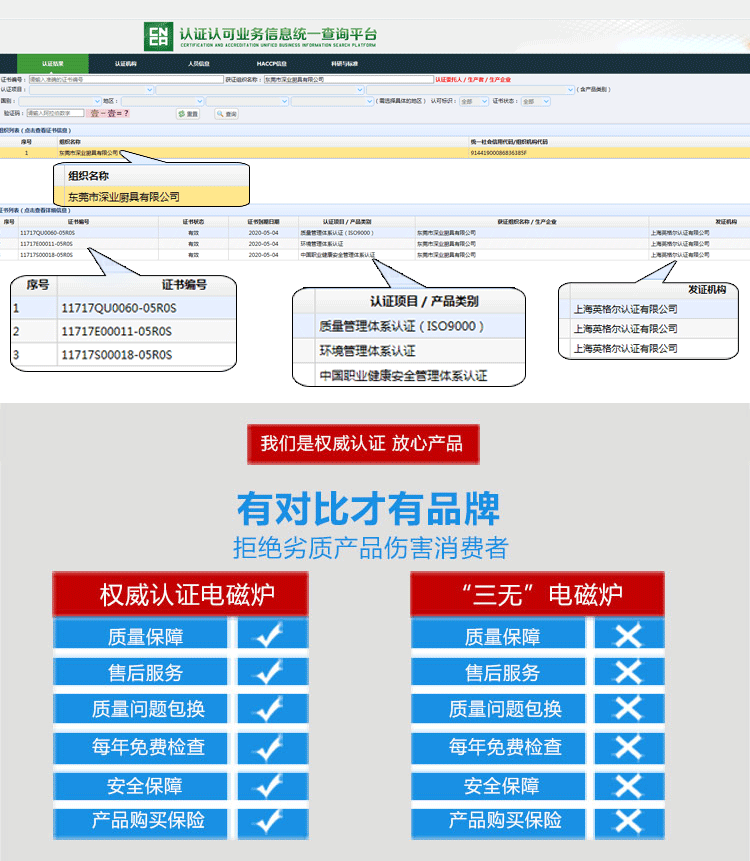This screenshot has height=861, width=750.
Task: Click the 证书编号 input field
Action: [126, 80]
